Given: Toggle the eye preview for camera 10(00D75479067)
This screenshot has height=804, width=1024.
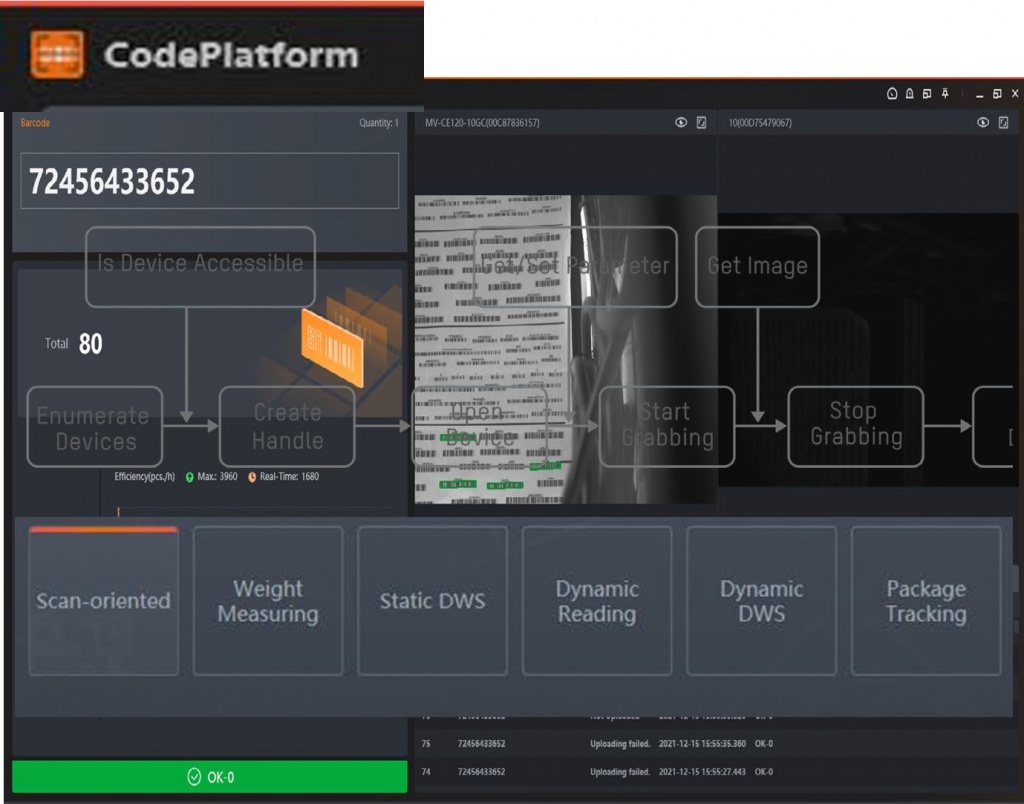Looking at the screenshot, I should click(981, 122).
